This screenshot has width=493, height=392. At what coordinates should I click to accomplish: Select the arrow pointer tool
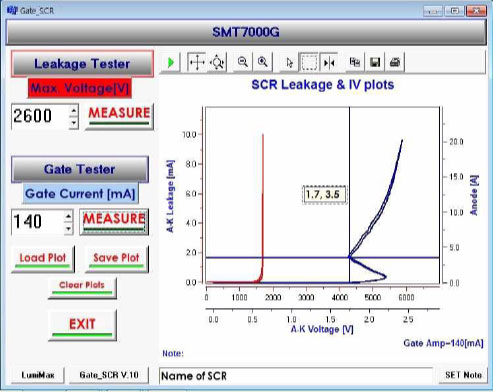tap(289, 62)
